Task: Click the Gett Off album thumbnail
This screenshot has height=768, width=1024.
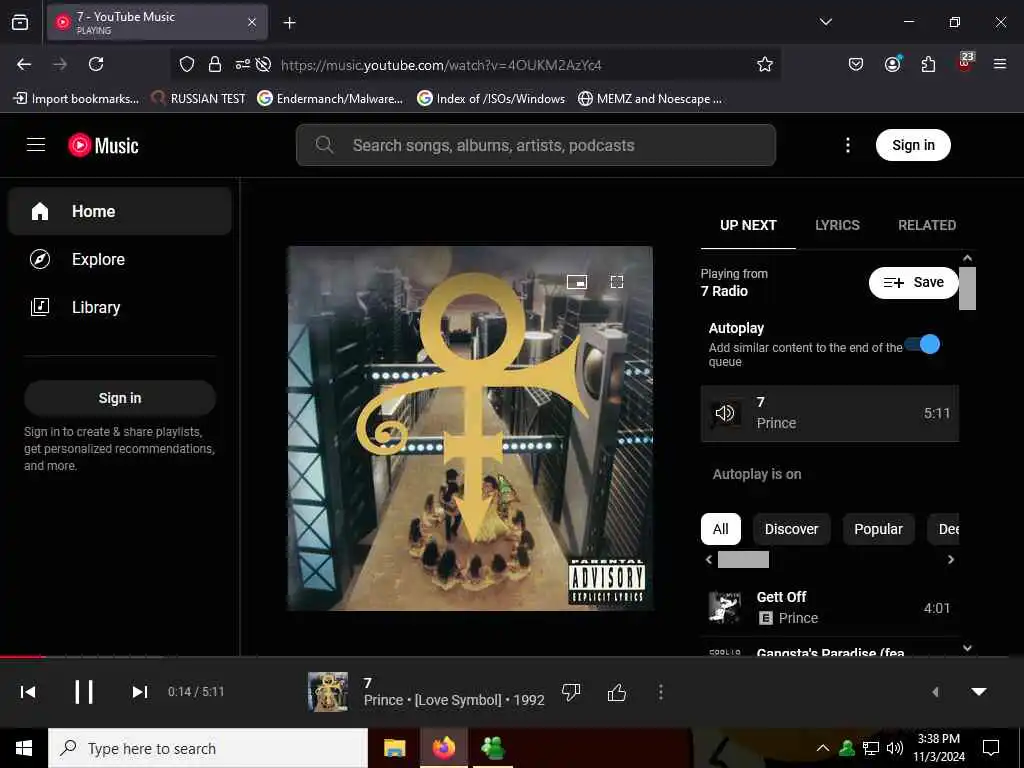Action: click(724, 608)
